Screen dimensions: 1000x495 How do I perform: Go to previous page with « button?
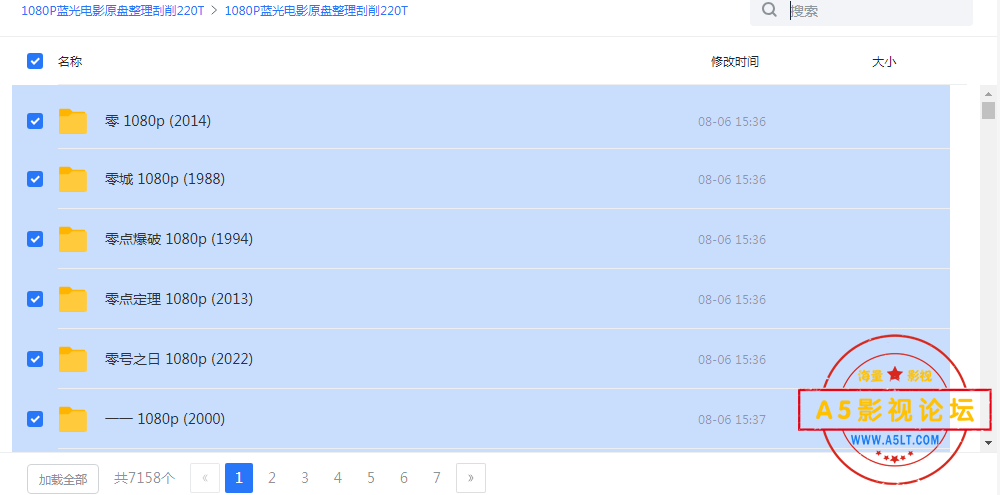205,478
